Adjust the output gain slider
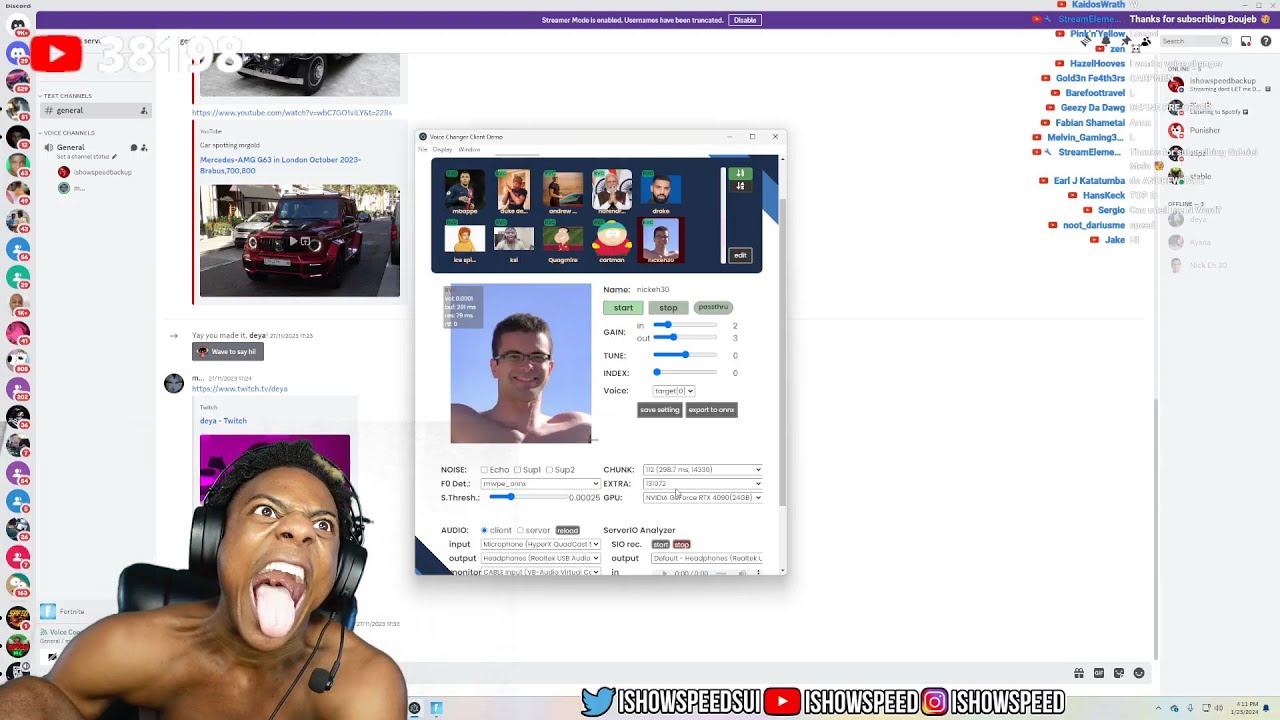Image resolution: width=1280 pixels, height=720 pixels. 685,338
